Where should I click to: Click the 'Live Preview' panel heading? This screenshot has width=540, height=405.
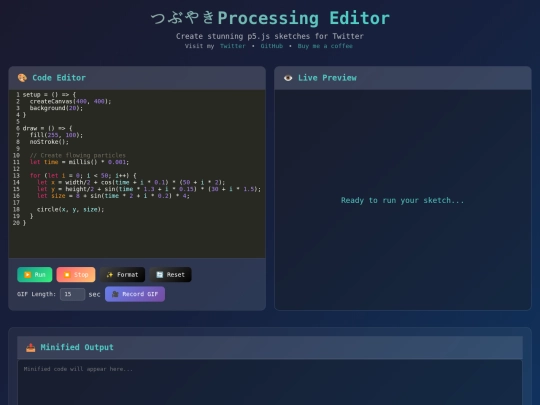coord(327,78)
